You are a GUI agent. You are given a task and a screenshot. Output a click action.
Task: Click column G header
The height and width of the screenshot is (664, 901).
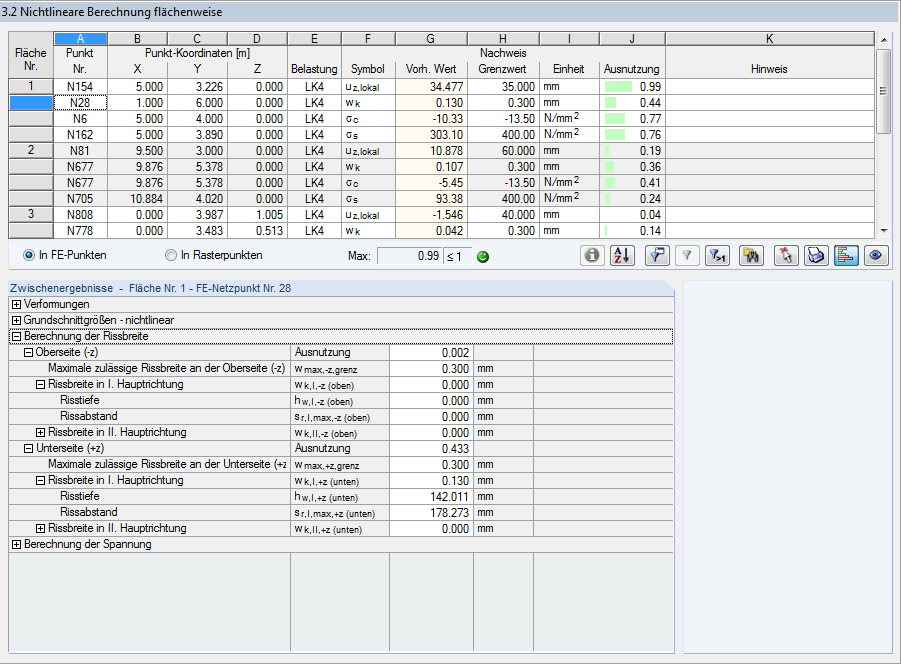click(431, 38)
